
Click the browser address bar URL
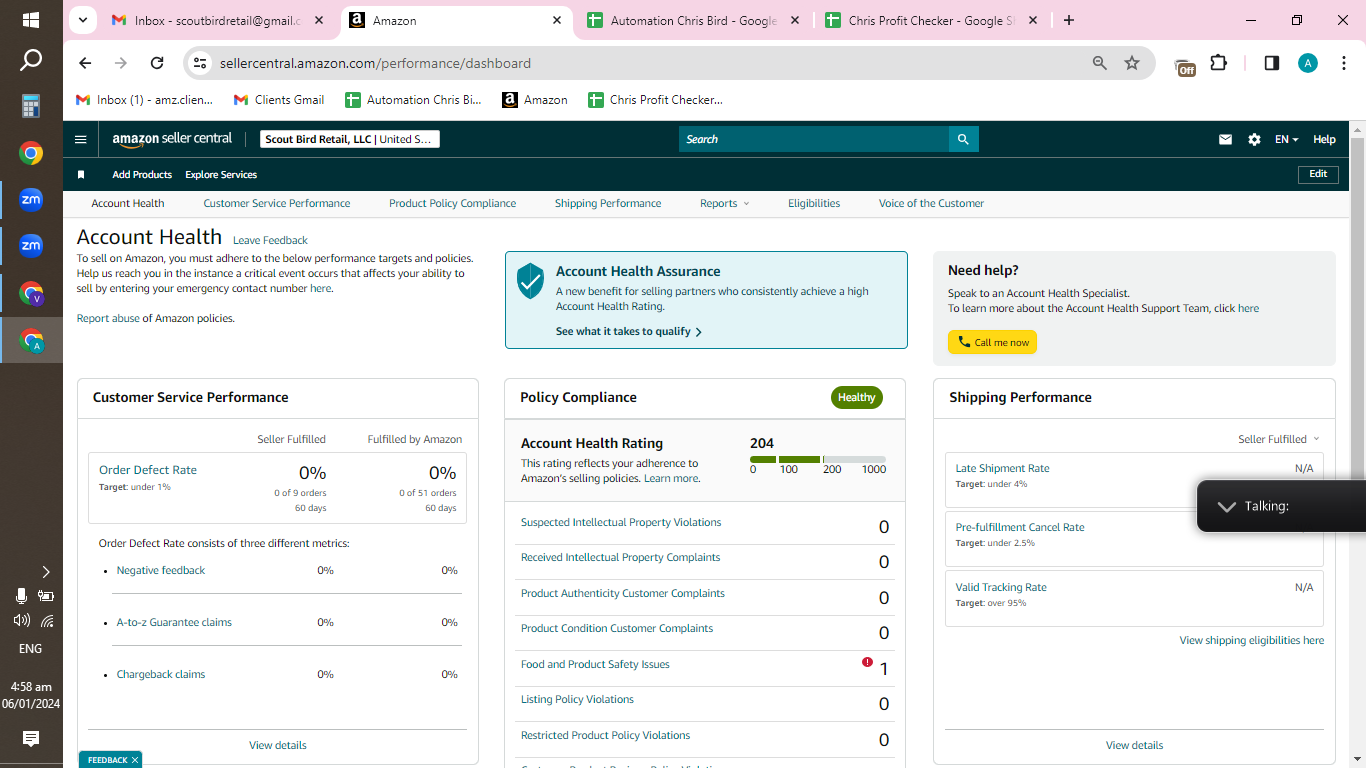click(x=375, y=63)
